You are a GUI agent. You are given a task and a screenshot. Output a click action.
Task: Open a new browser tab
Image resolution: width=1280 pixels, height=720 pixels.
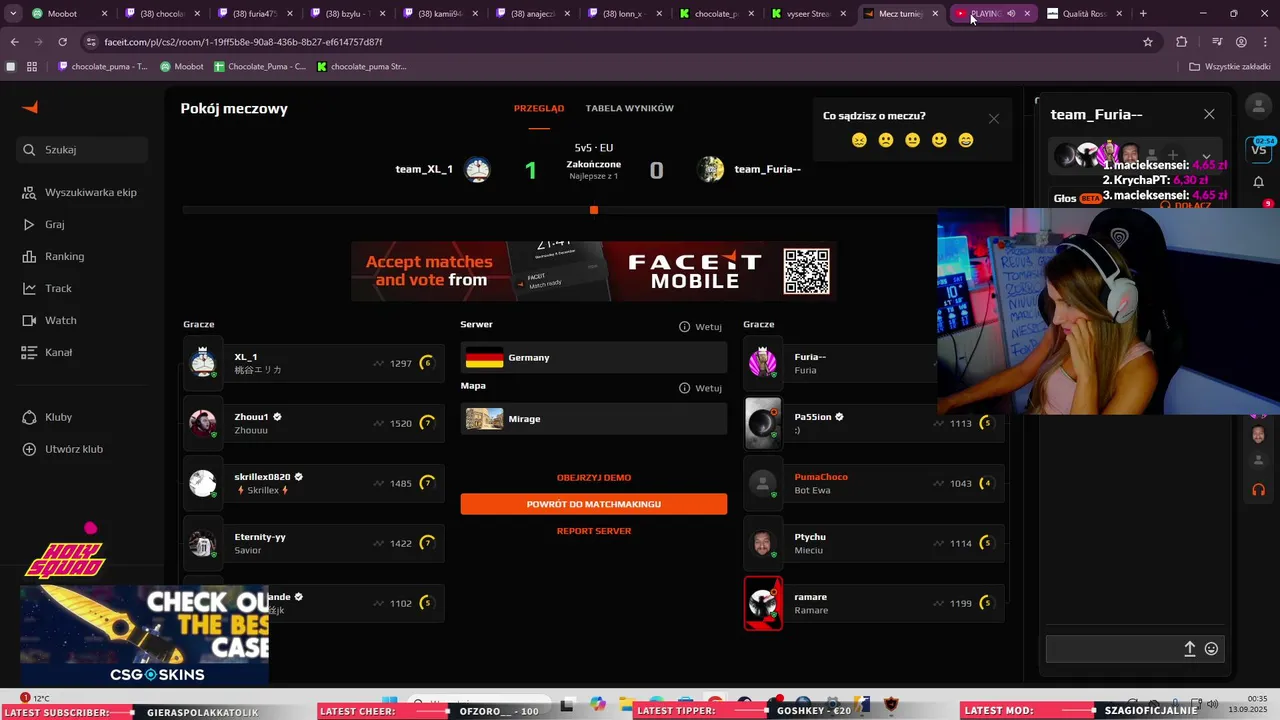[x=1143, y=14]
